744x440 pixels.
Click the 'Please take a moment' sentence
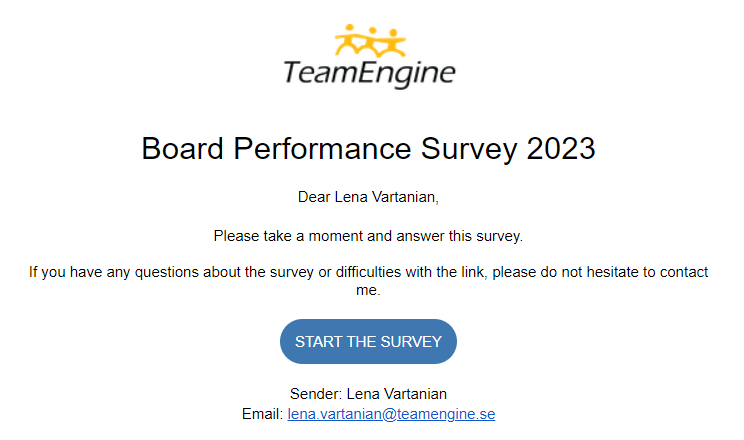[x=368, y=236]
